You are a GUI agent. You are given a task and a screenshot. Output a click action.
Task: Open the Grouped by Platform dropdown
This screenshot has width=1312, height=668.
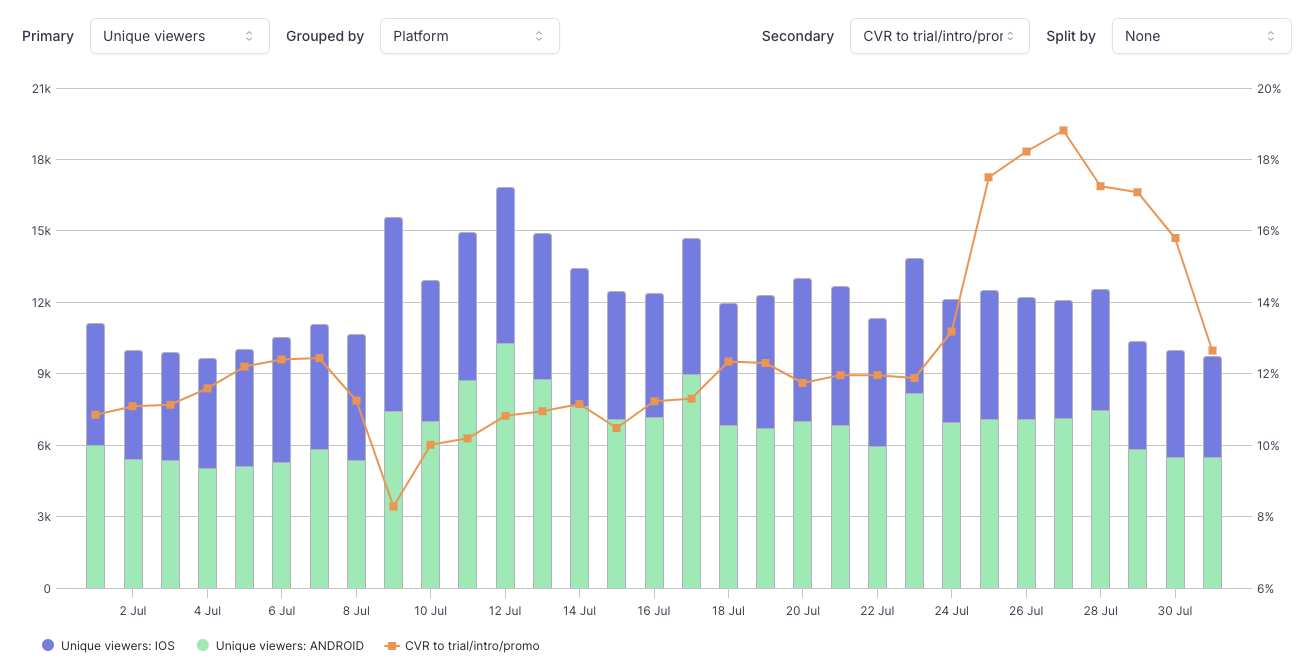click(x=469, y=36)
